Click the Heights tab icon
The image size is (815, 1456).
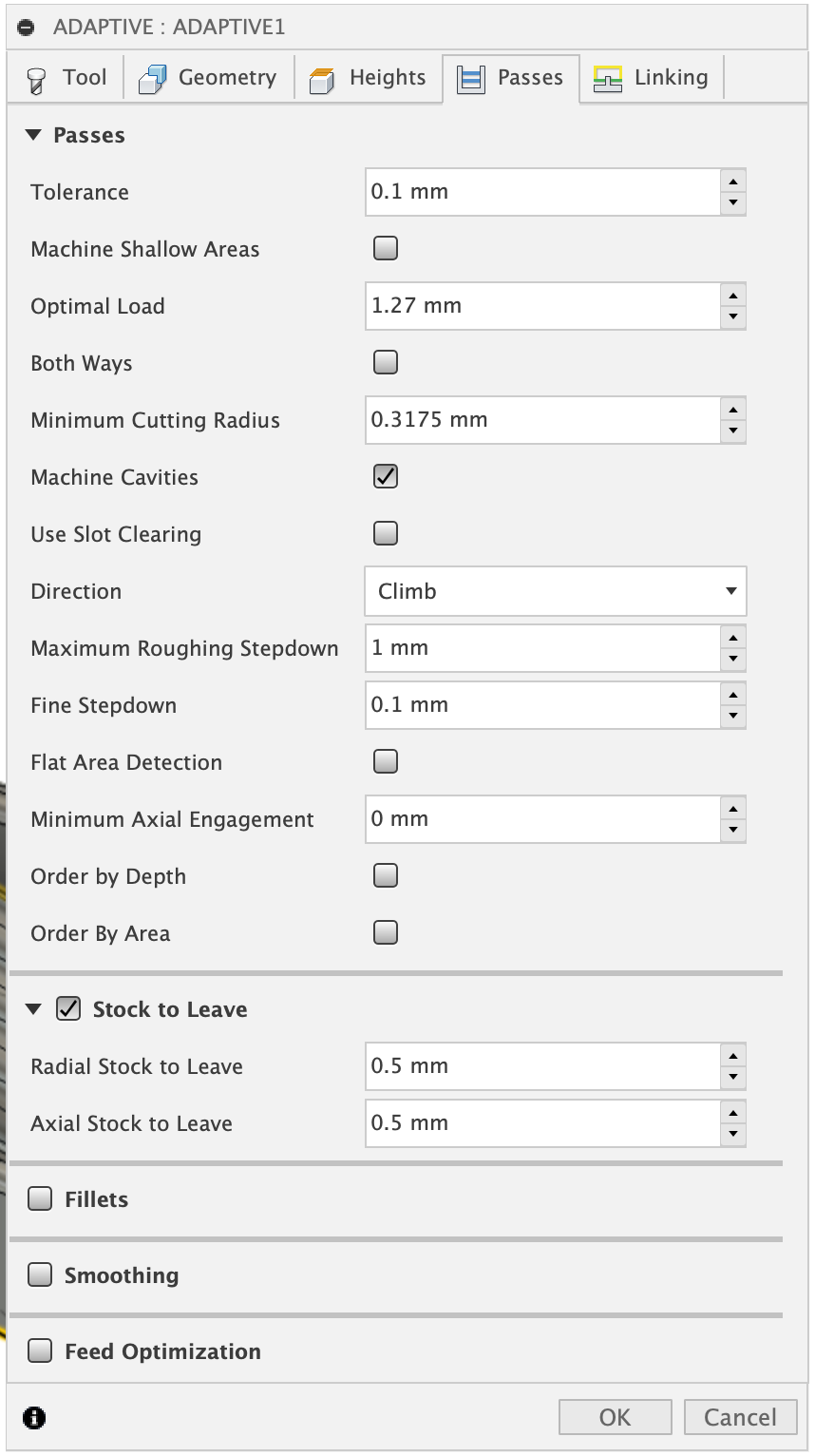coord(323,80)
